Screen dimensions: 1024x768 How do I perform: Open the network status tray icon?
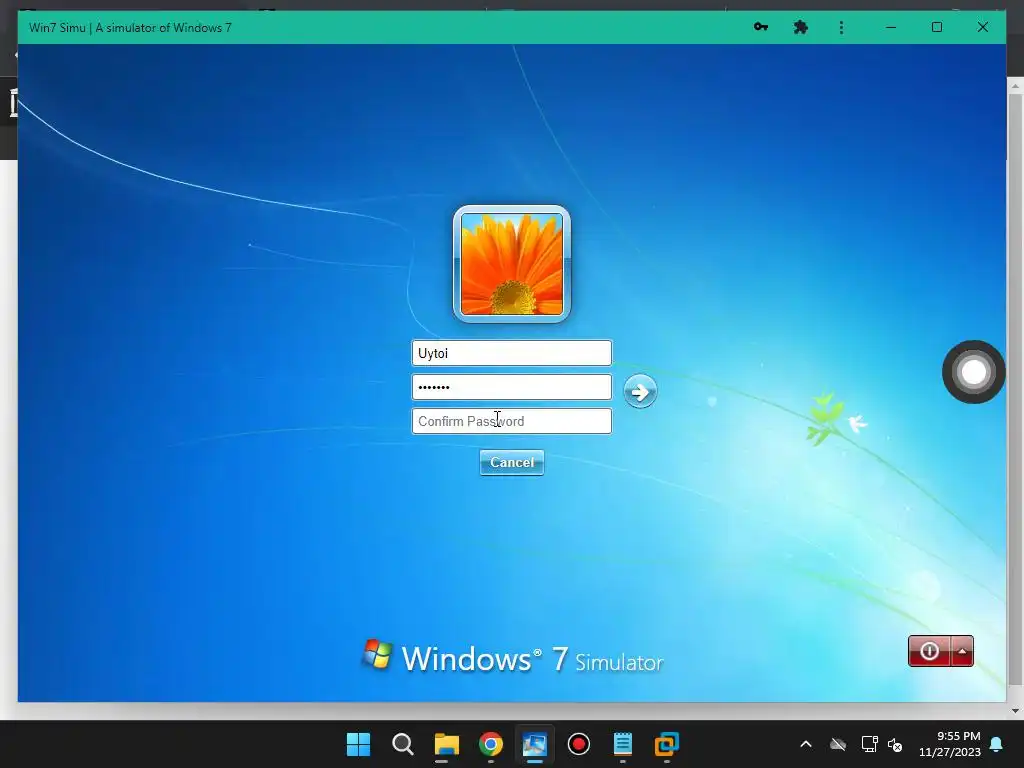[x=869, y=744]
